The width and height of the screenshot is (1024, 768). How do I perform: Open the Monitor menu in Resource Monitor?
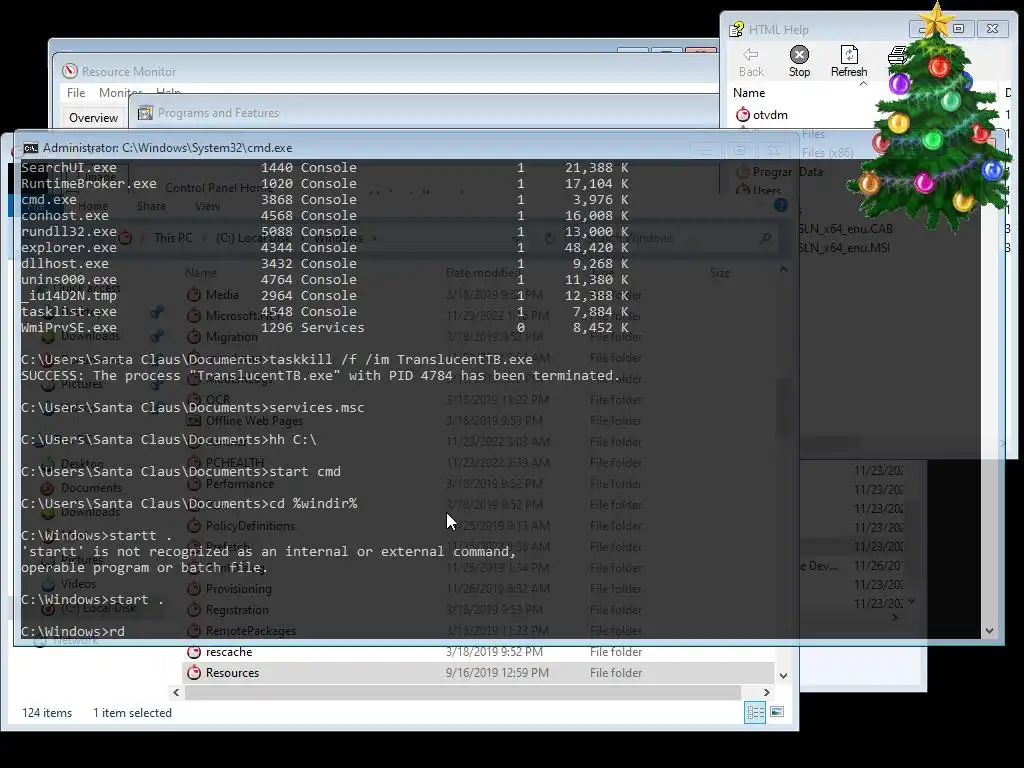point(120,93)
